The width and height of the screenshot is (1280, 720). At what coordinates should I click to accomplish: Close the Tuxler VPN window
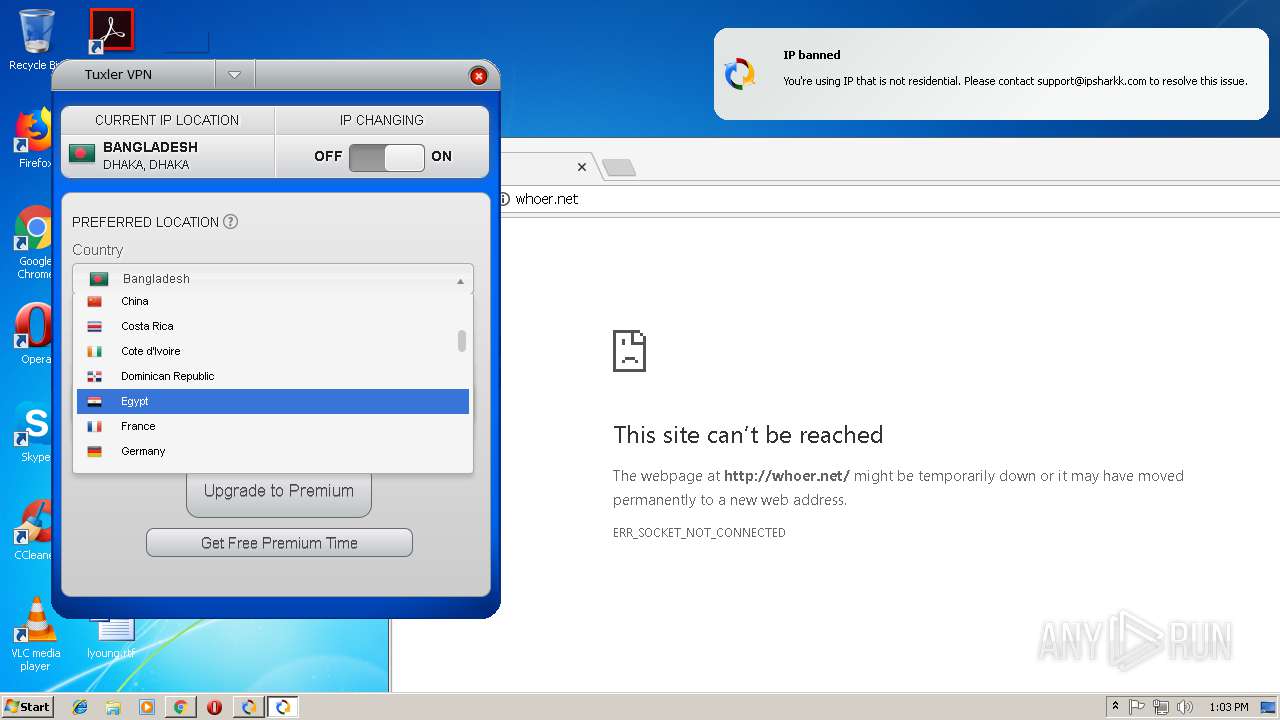[x=478, y=76]
